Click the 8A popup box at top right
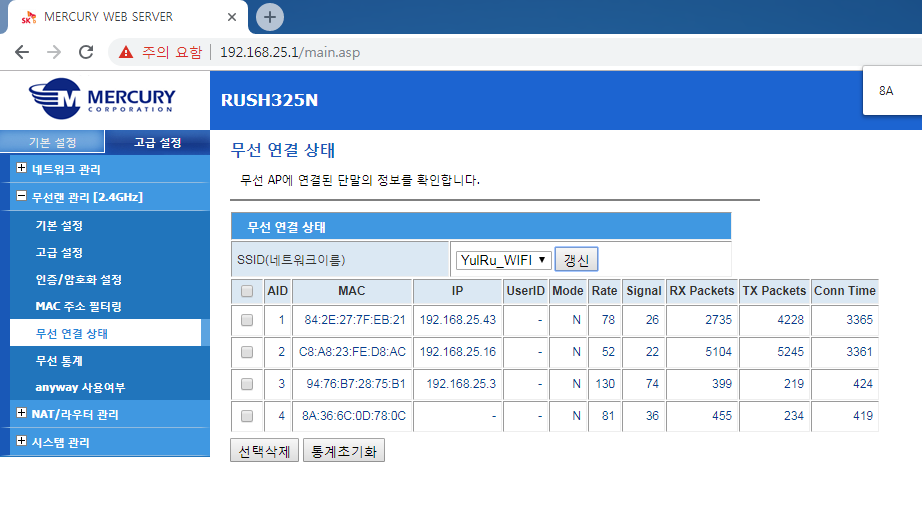The height and width of the screenshot is (519, 922). [x=892, y=91]
